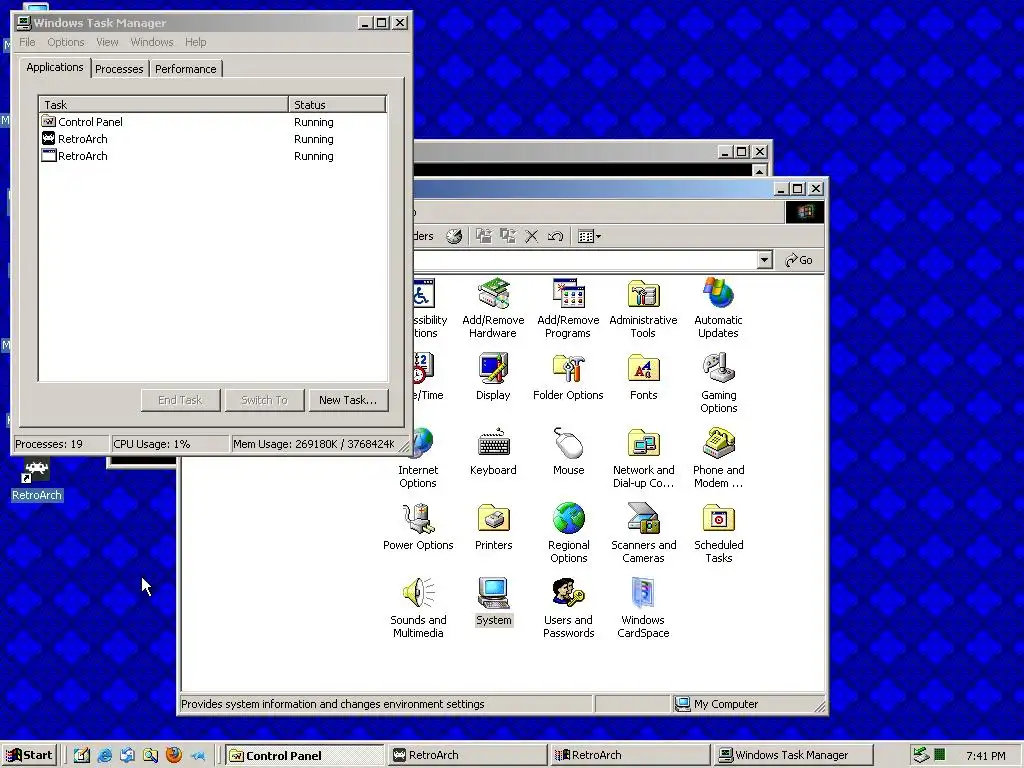Click the scroll-up arrow in RetroArch console window
The width and height of the screenshot is (1024, 768).
(x=759, y=171)
